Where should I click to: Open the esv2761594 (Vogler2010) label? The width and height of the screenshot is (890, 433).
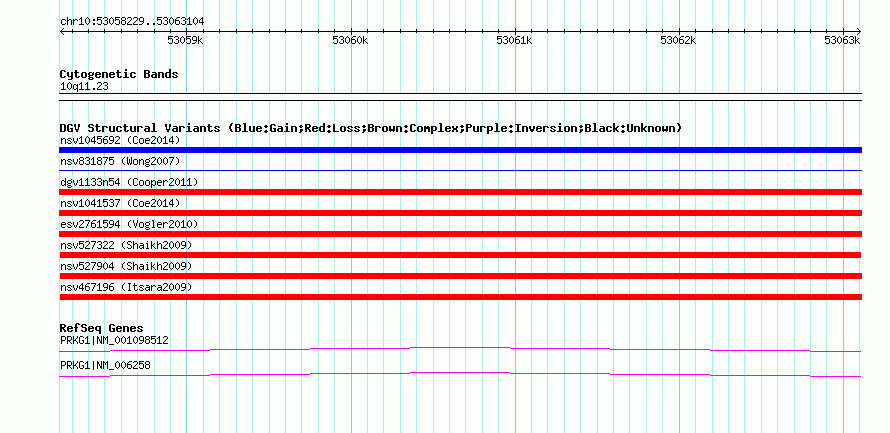(129, 224)
